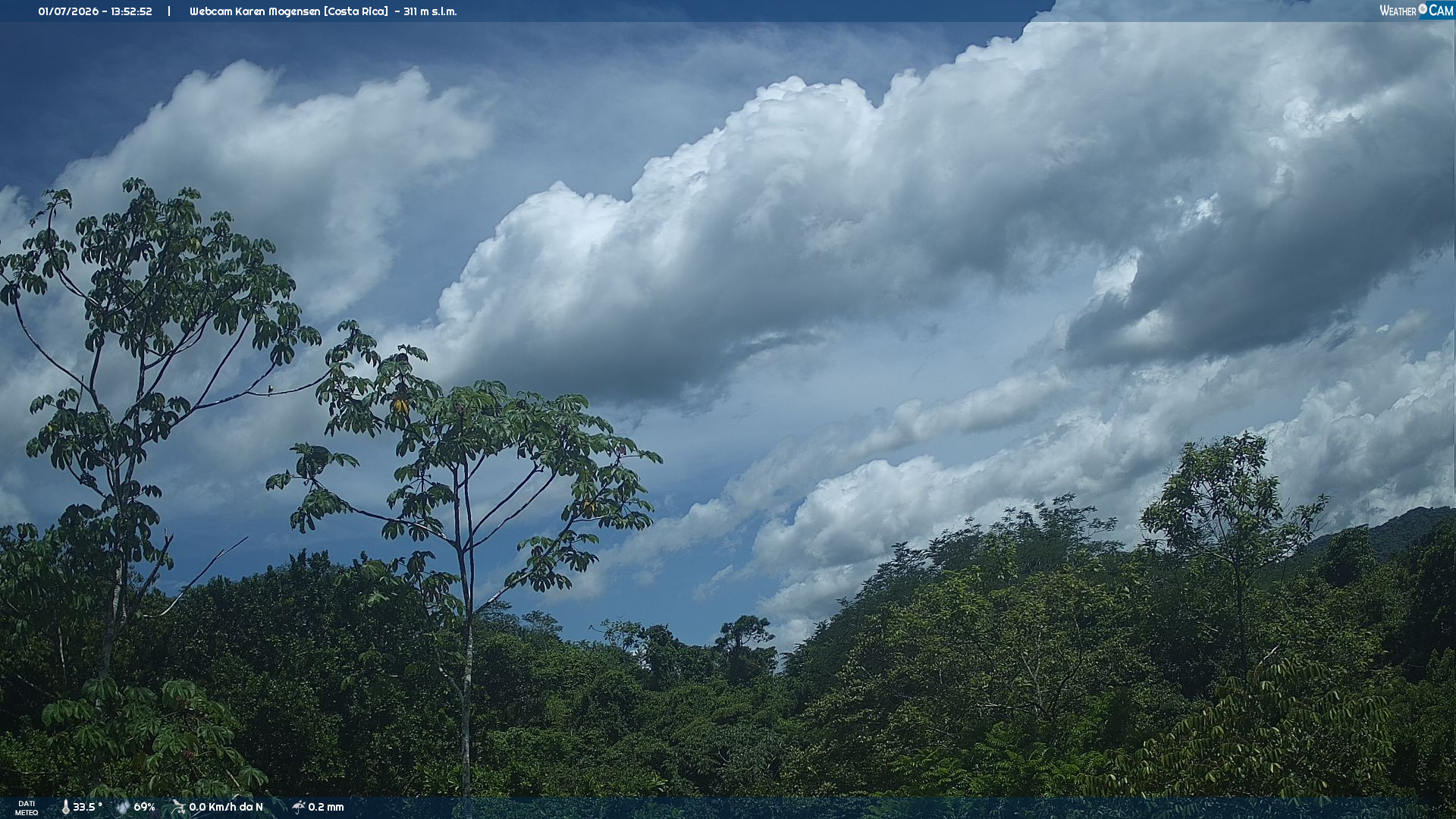Click the "DATI METEO" label

coord(27,808)
